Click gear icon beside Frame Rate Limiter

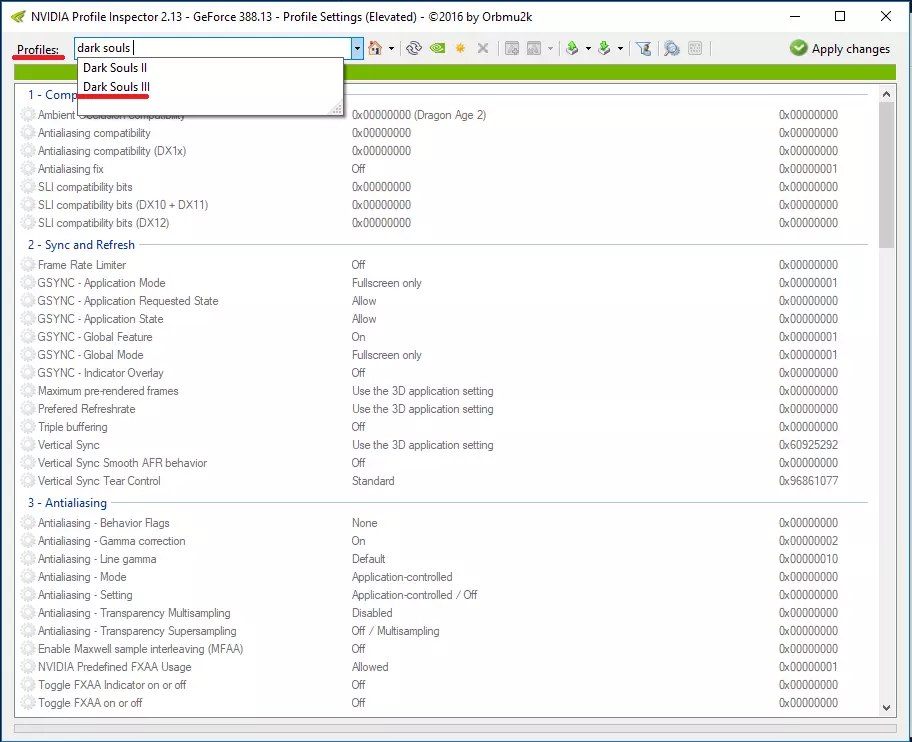[28, 265]
